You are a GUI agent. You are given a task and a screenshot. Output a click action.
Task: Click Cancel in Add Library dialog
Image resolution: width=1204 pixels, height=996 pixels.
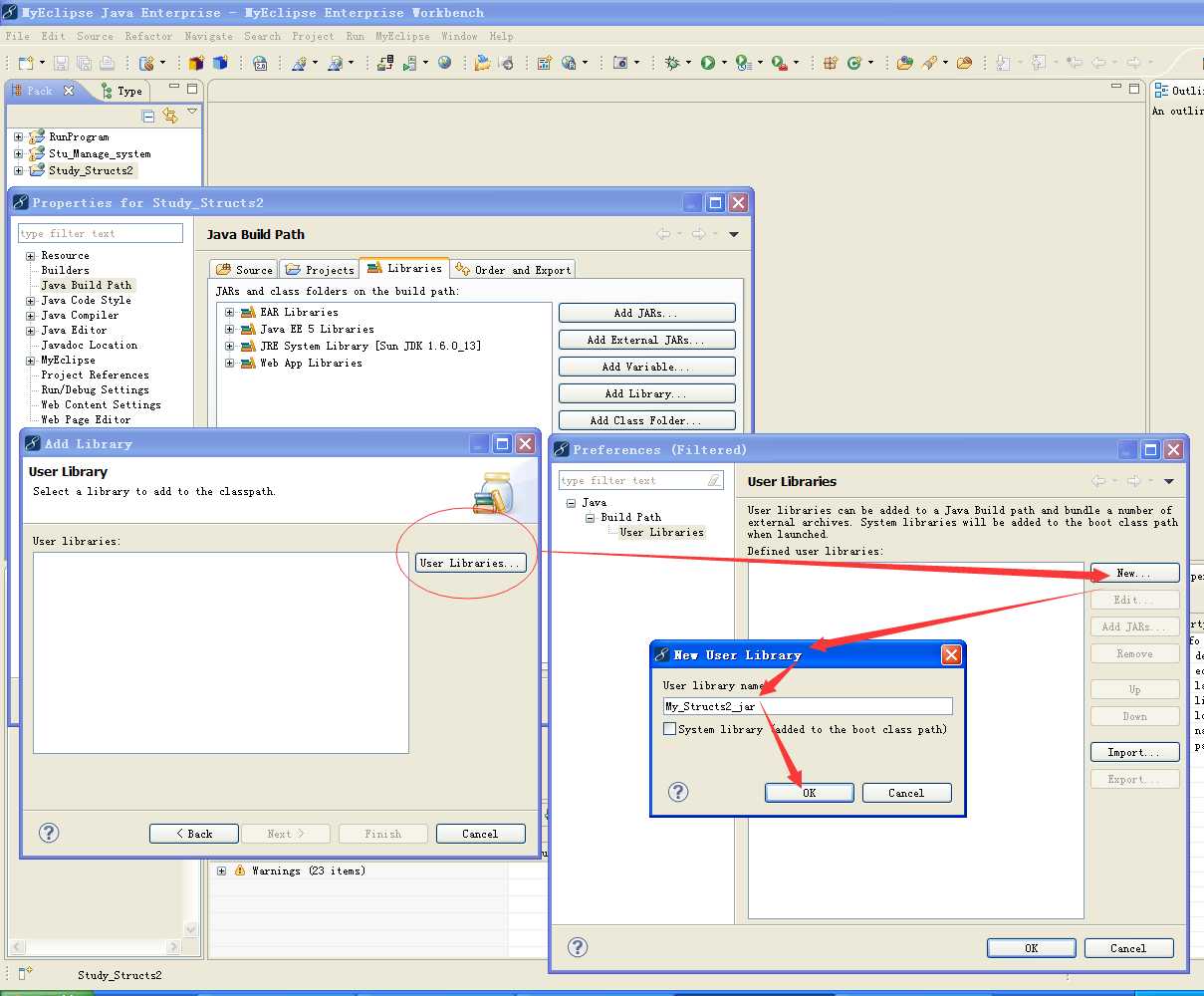pos(480,834)
